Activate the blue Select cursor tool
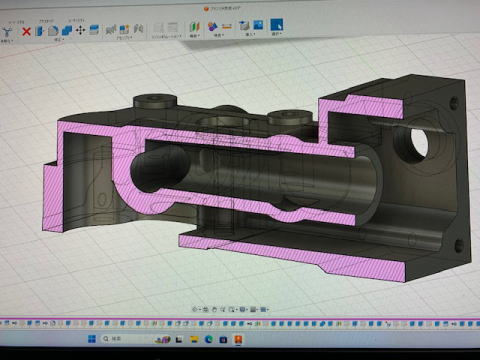The height and width of the screenshot is (360, 480). (x=276, y=25)
